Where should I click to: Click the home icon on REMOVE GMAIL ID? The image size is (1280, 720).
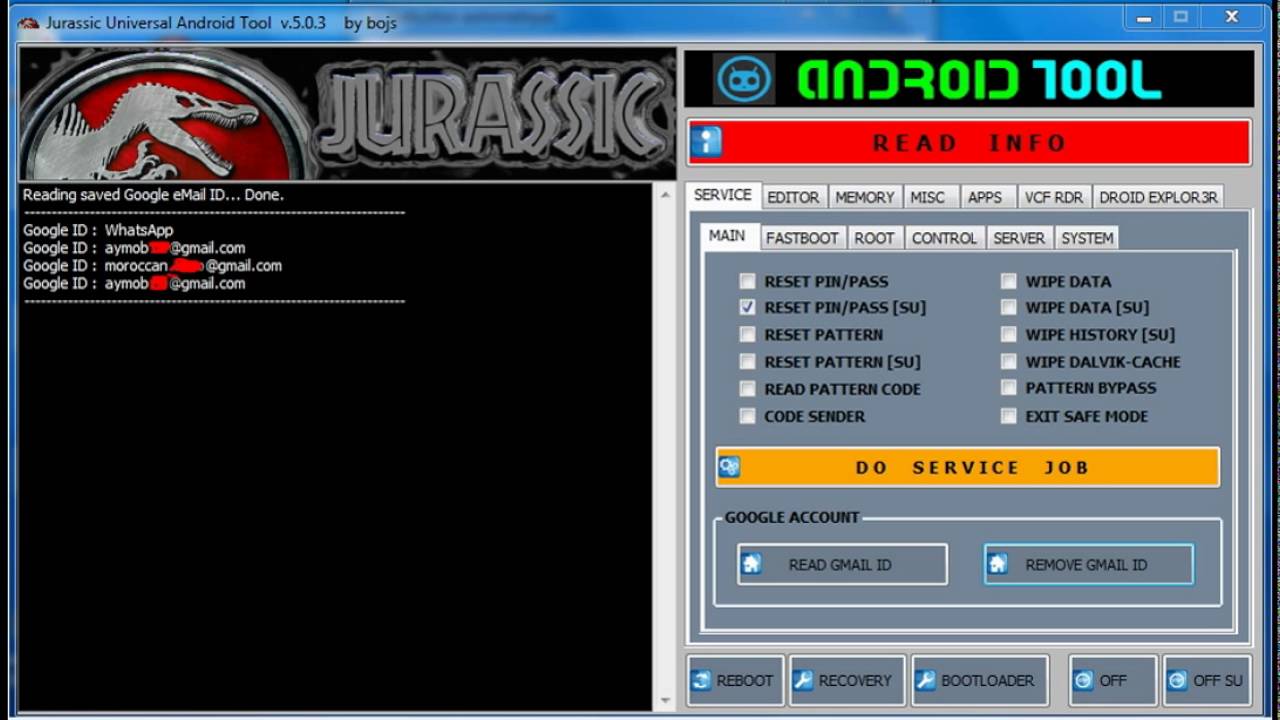[997, 564]
